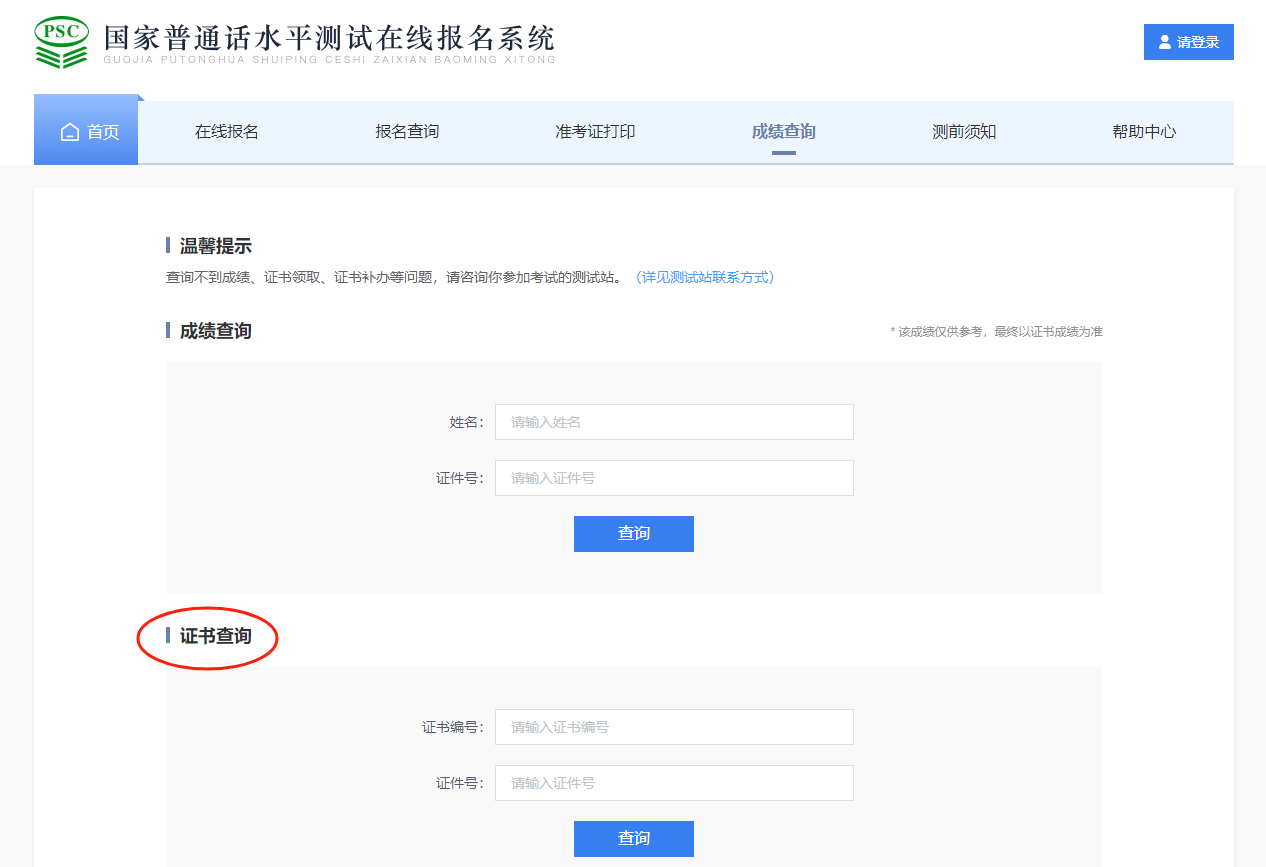Open the 在线报名 tab
1266x867 pixels.
tap(227, 132)
